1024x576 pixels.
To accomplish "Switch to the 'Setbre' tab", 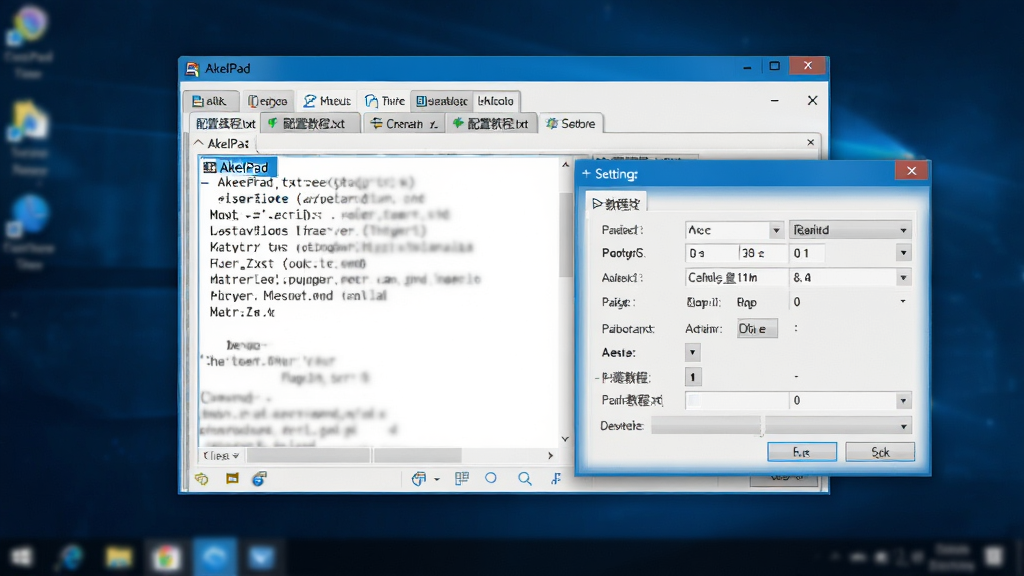I will (571, 123).
